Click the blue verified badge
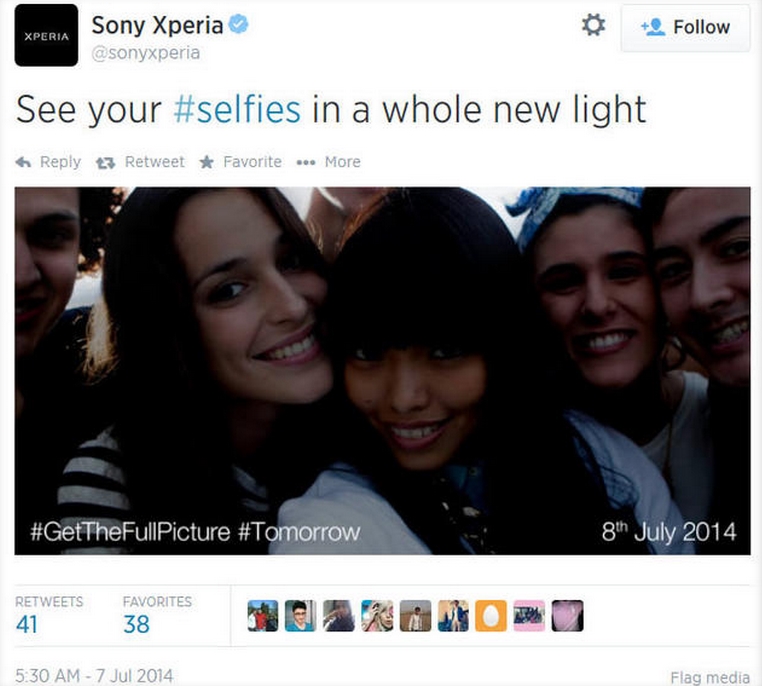762x686 pixels. click(239, 24)
